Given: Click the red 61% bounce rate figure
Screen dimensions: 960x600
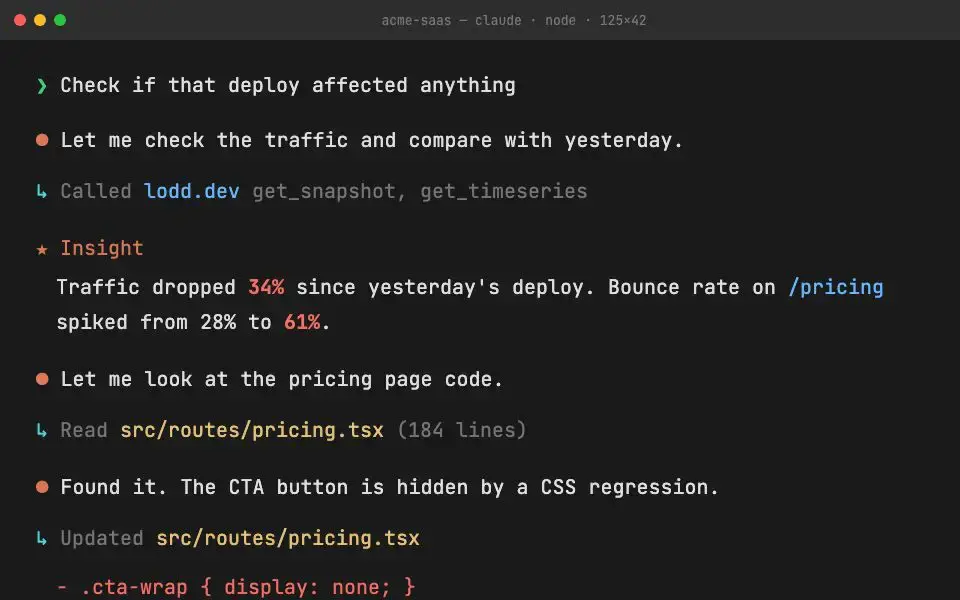Looking at the screenshot, I should [x=302, y=322].
